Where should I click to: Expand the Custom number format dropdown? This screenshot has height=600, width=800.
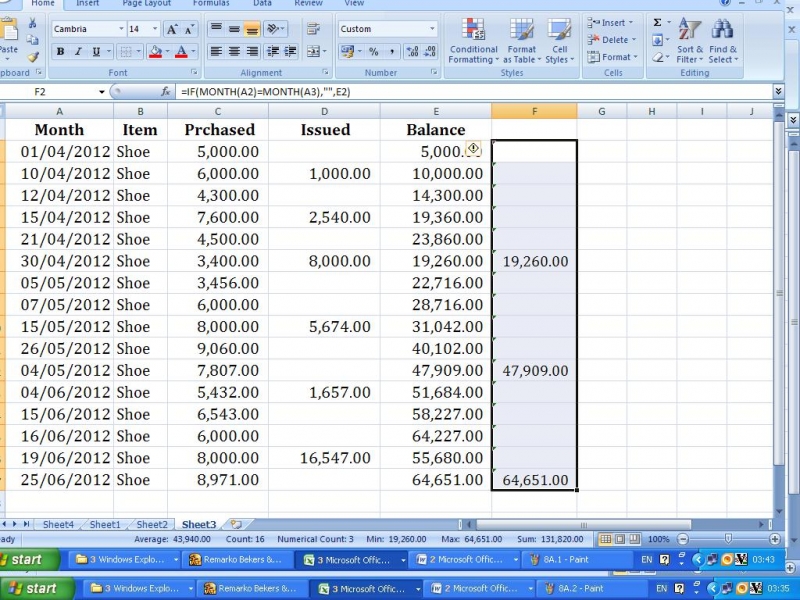coord(432,30)
